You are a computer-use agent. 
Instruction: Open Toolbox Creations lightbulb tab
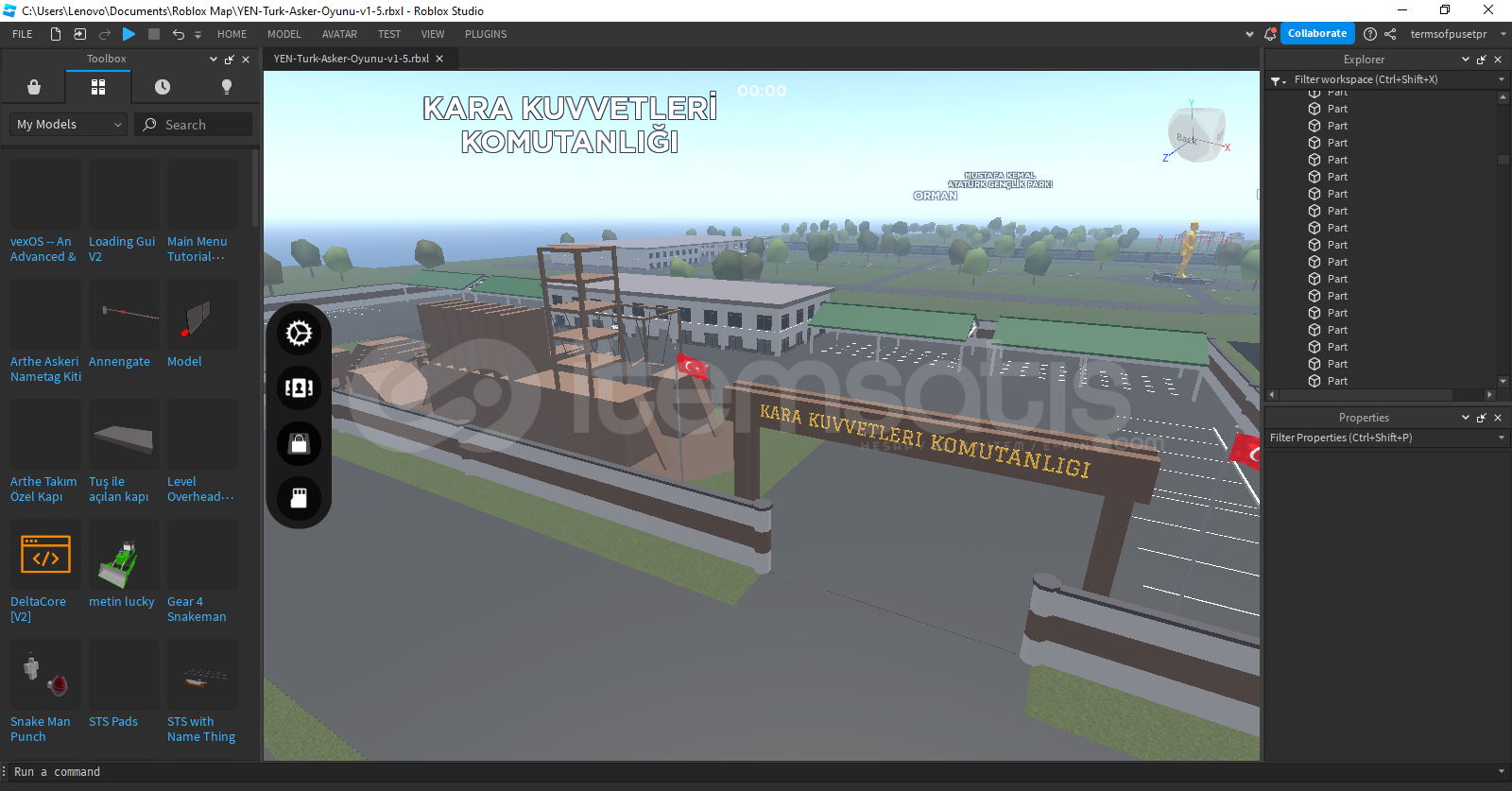tap(227, 87)
